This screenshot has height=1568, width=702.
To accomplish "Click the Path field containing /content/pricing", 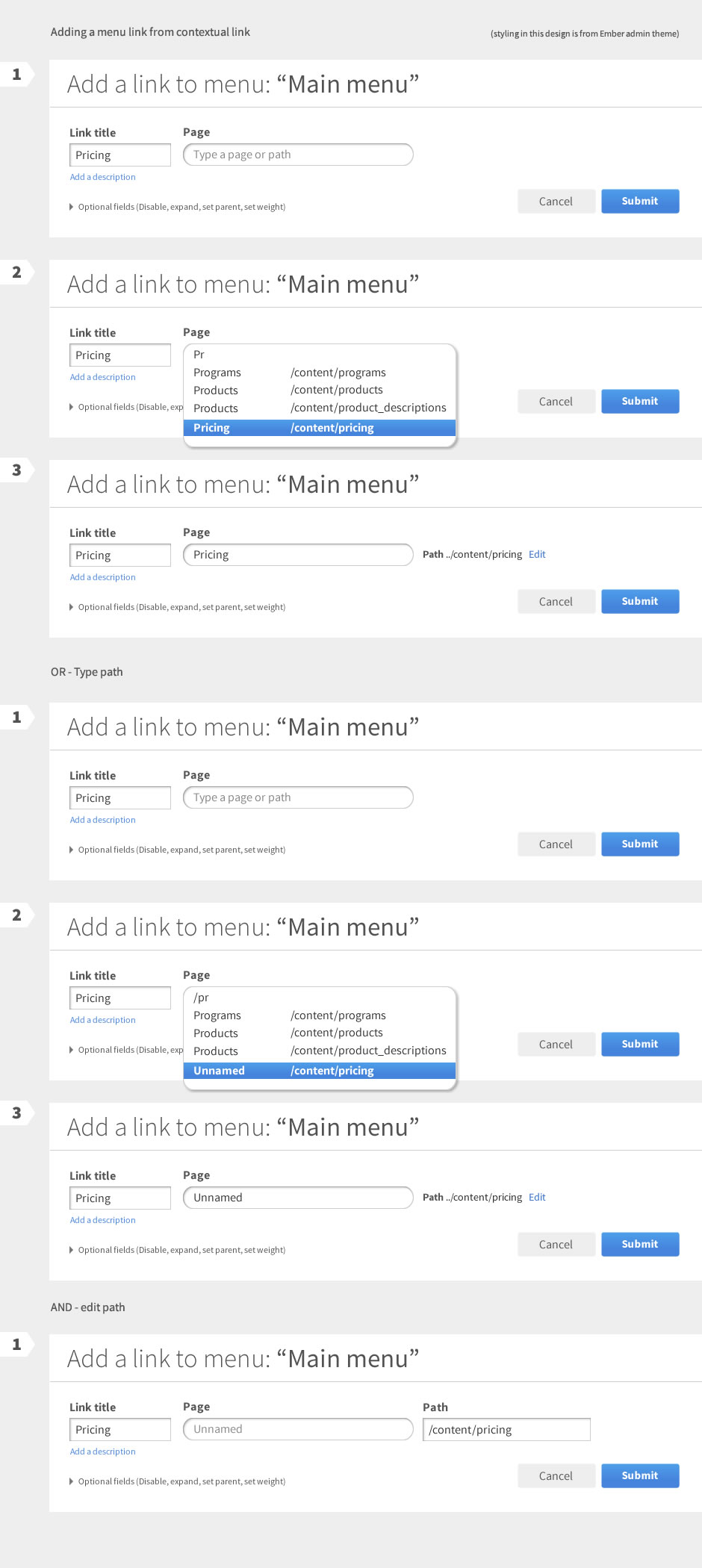I will click(x=506, y=1429).
